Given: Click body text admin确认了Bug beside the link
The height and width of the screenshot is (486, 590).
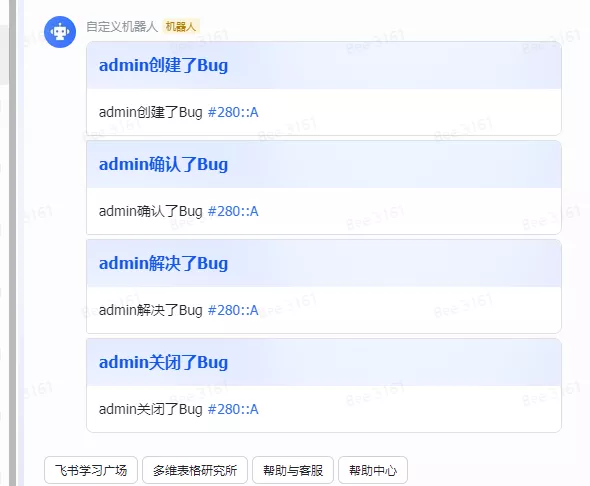Looking at the screenshot, I should (x=151, y=211).
